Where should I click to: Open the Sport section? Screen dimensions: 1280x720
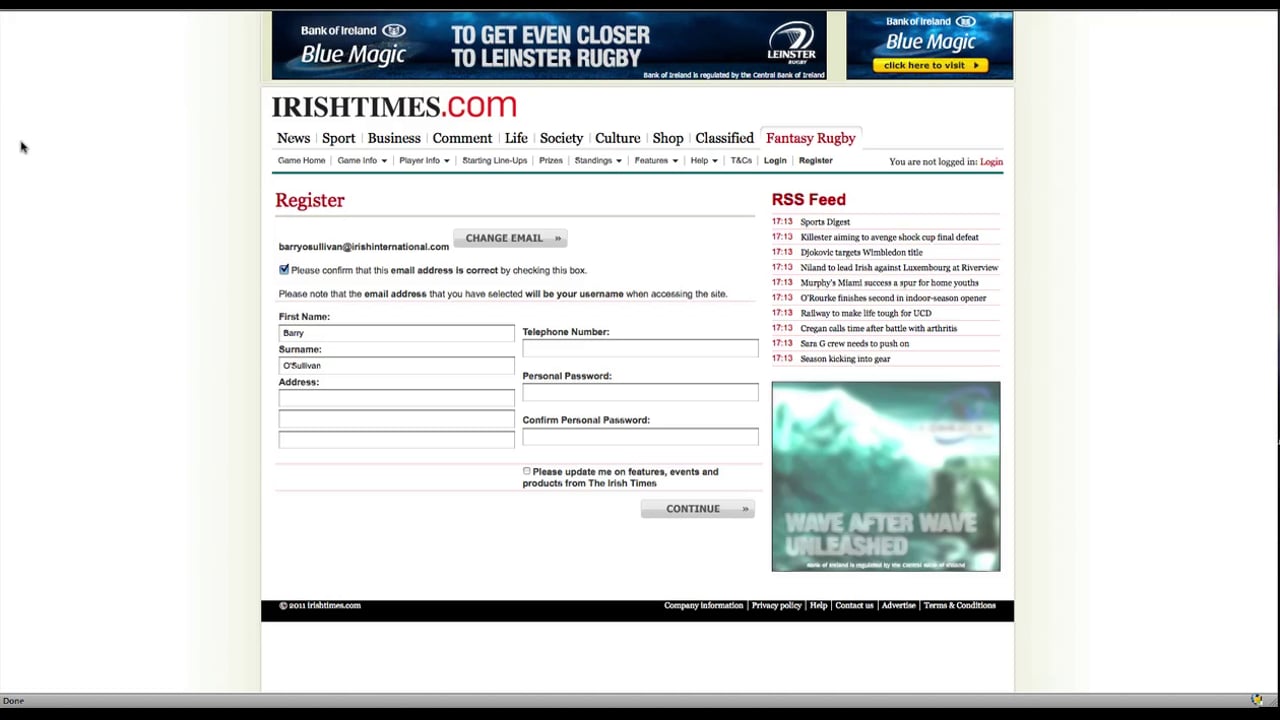(338, 138)
